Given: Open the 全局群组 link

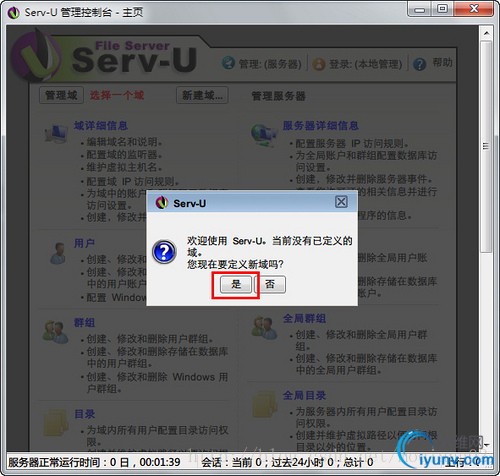Looking at the screenshot, I should coord(304,318).
